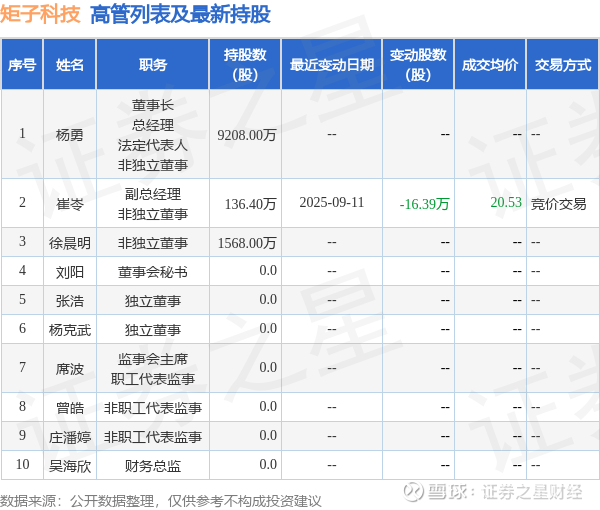The width and height of the screenshot is (600, 510).
Task: Click 副总经理 in 崔岑's positions
Action: click(153, 194)
